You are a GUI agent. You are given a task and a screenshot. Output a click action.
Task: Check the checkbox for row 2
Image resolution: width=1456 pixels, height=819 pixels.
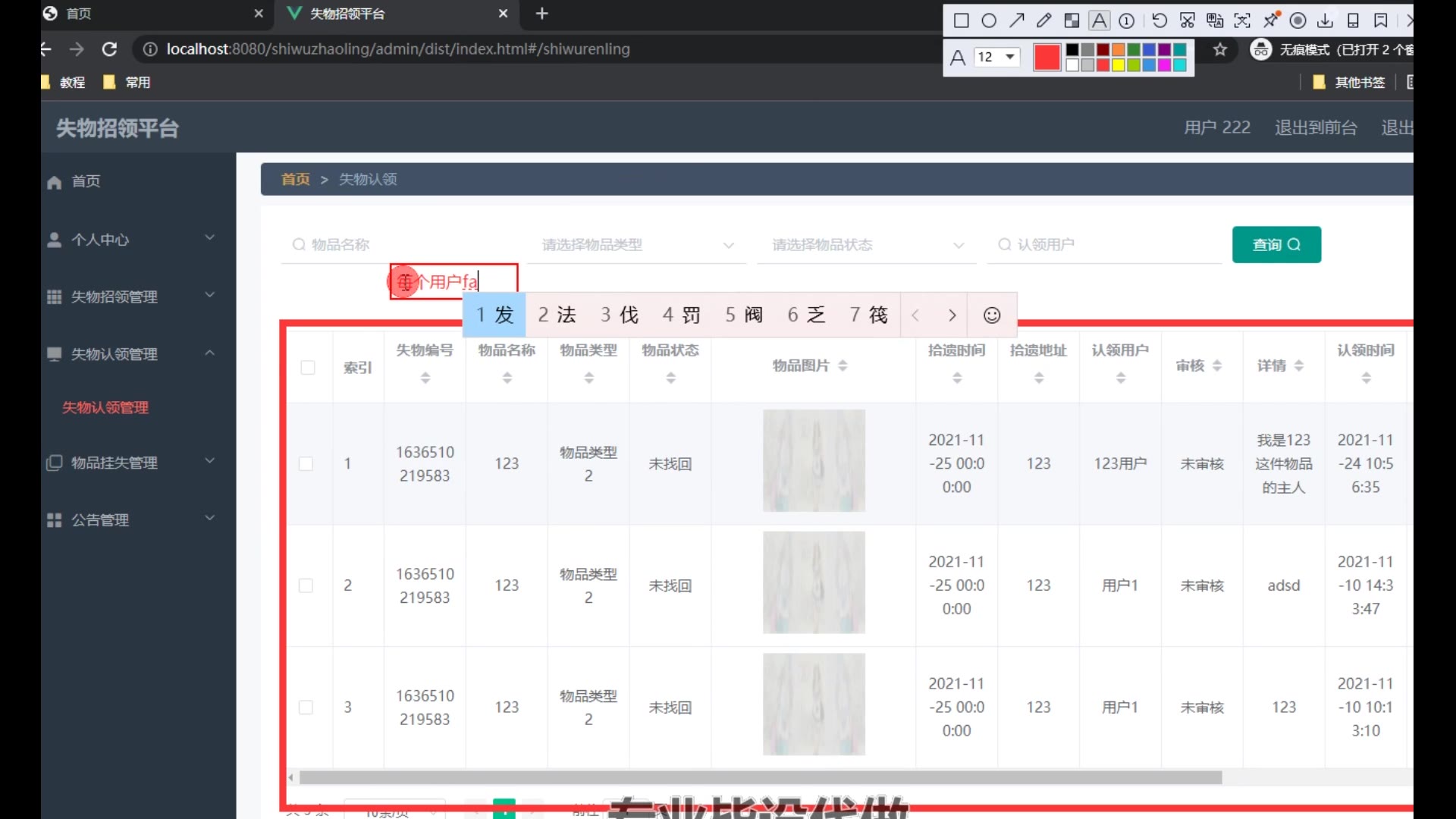[x=306, y=585]
